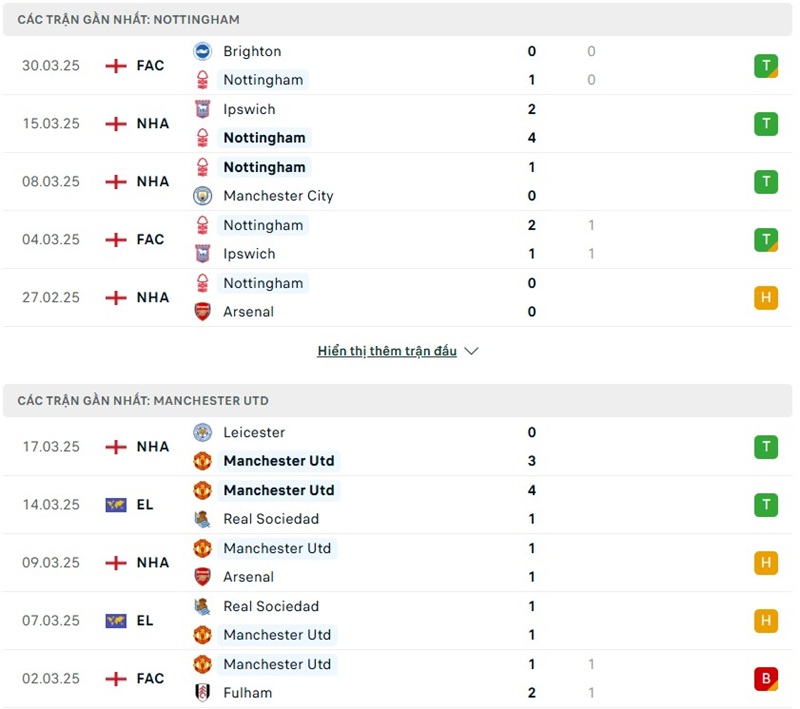Open Manchester Utd vs Real Sociedad 14.03.25
The height and width of the screenshot is (709, 800).
400,505
